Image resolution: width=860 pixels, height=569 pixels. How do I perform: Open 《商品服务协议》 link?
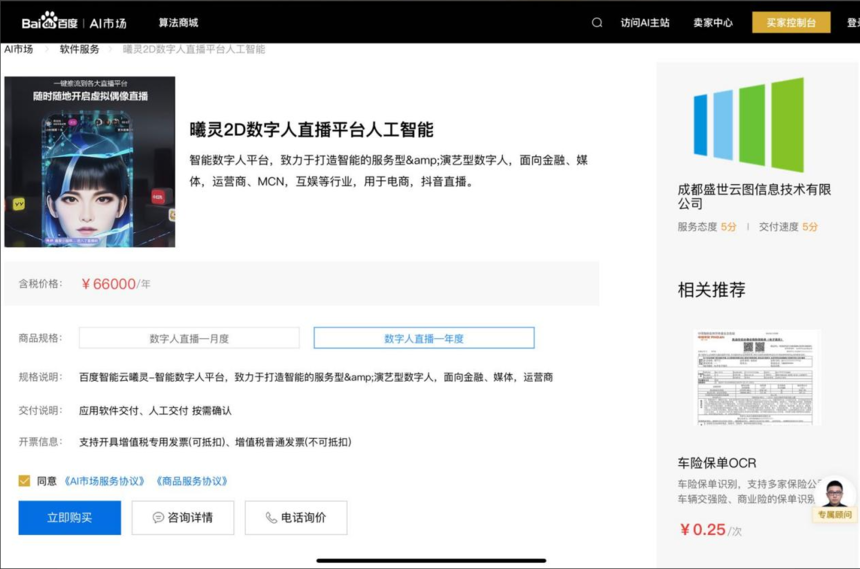(191, 481)
